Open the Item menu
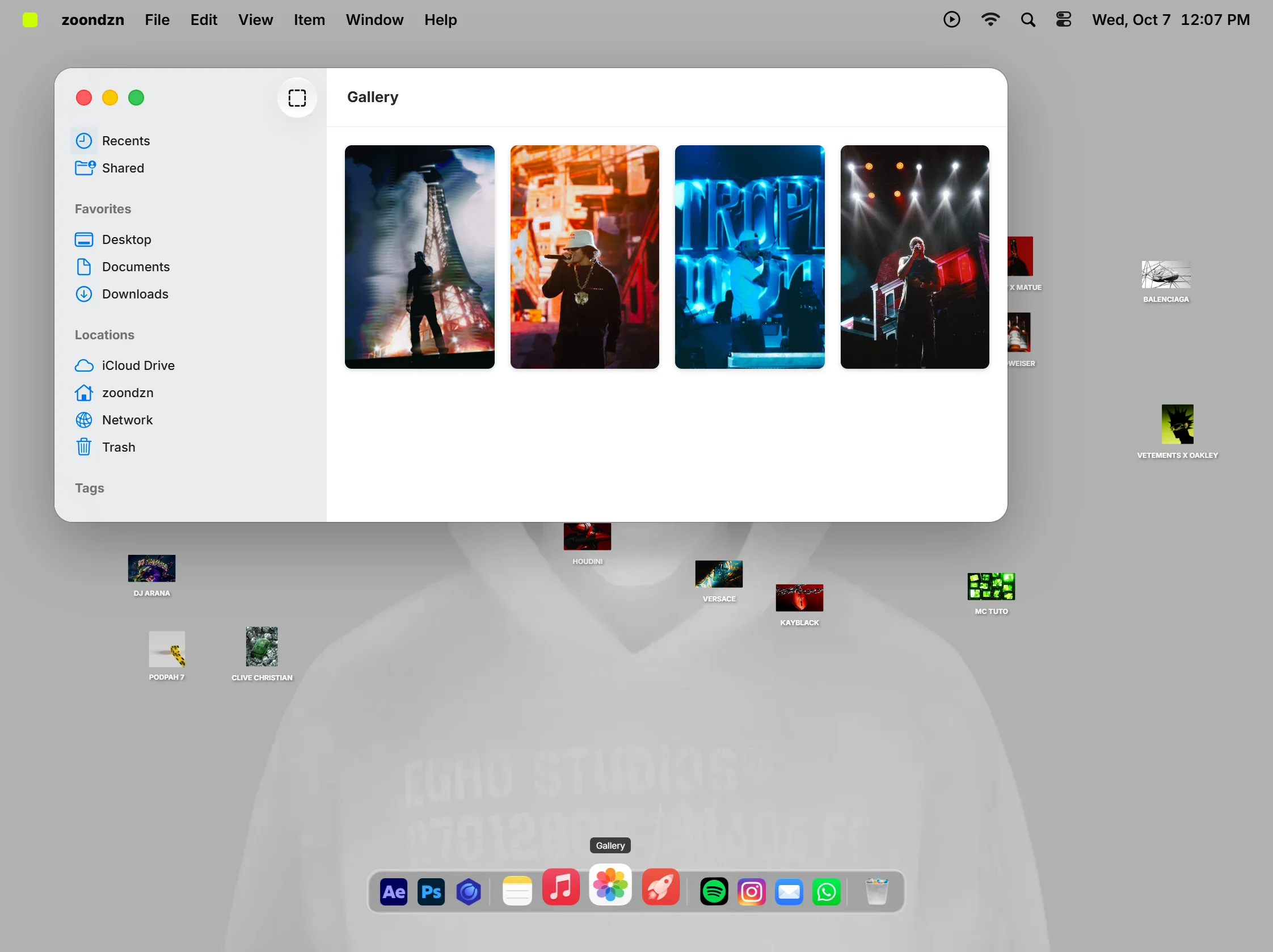Image resolution: width=1273 pixels, height=952 pixels. [309, 19]
